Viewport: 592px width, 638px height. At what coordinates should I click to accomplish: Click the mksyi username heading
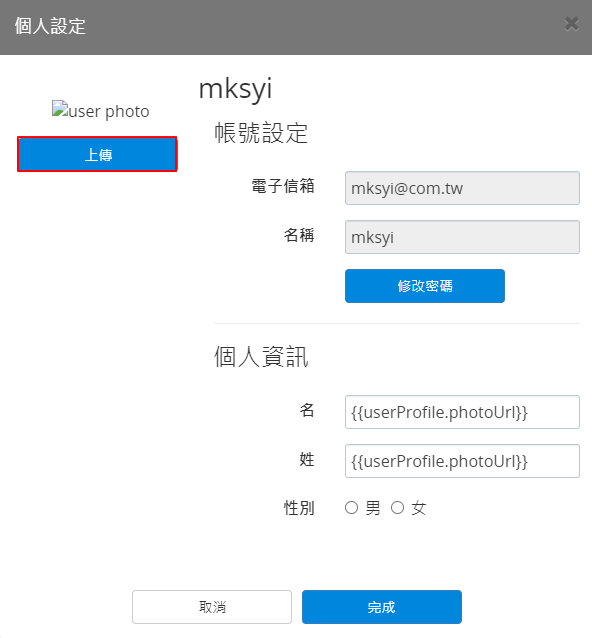(236, 89)
